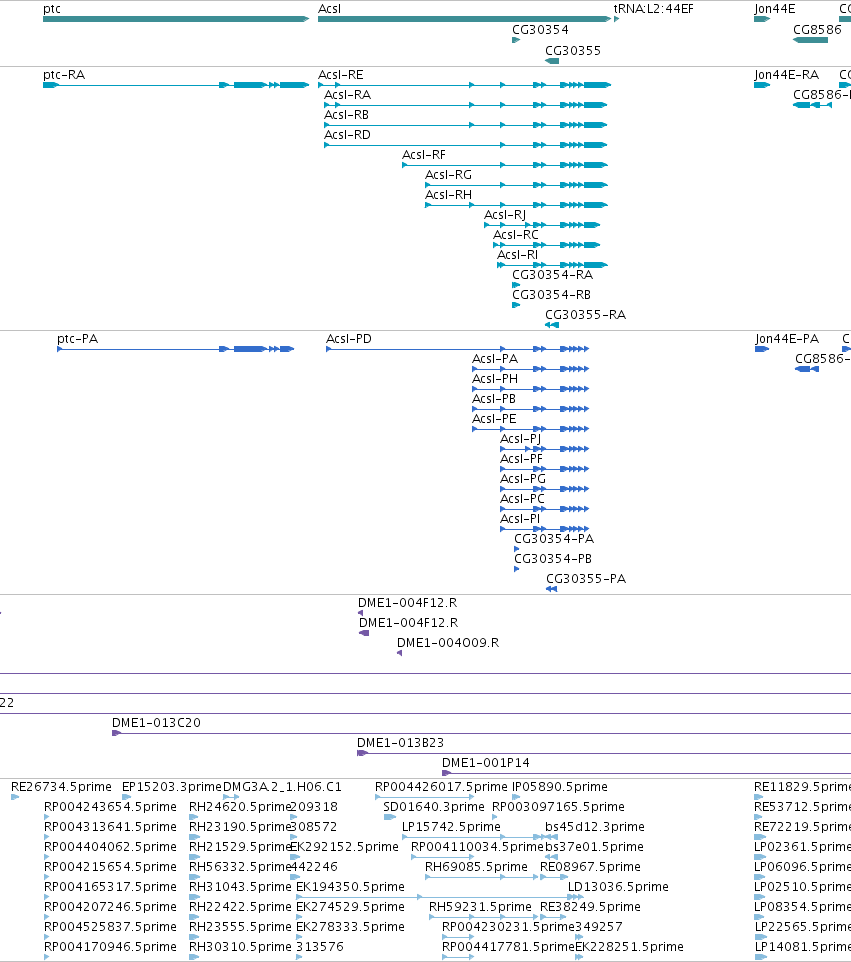This screenshot has height=962, width=851.
Task: Click bs45d12.3prime EST label
Action: tap(595, 827)
